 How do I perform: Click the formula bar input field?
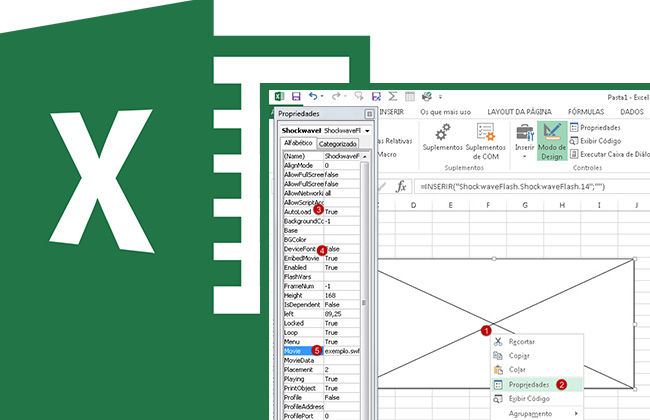(534, 187)
